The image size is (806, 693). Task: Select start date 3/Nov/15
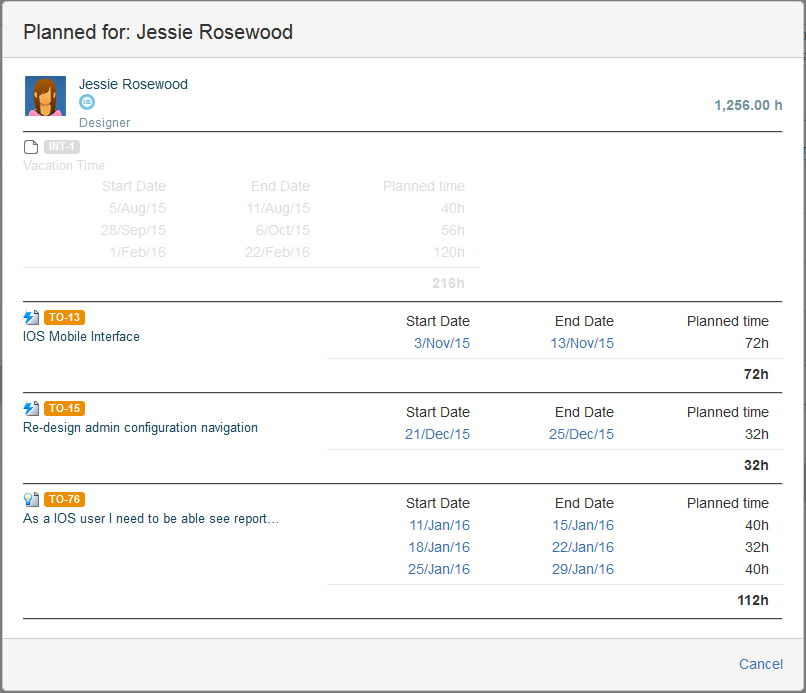tap(441, 344)
